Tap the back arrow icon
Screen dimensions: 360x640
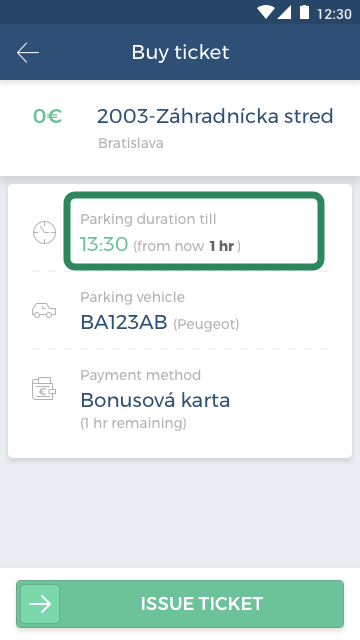[28, 53]
